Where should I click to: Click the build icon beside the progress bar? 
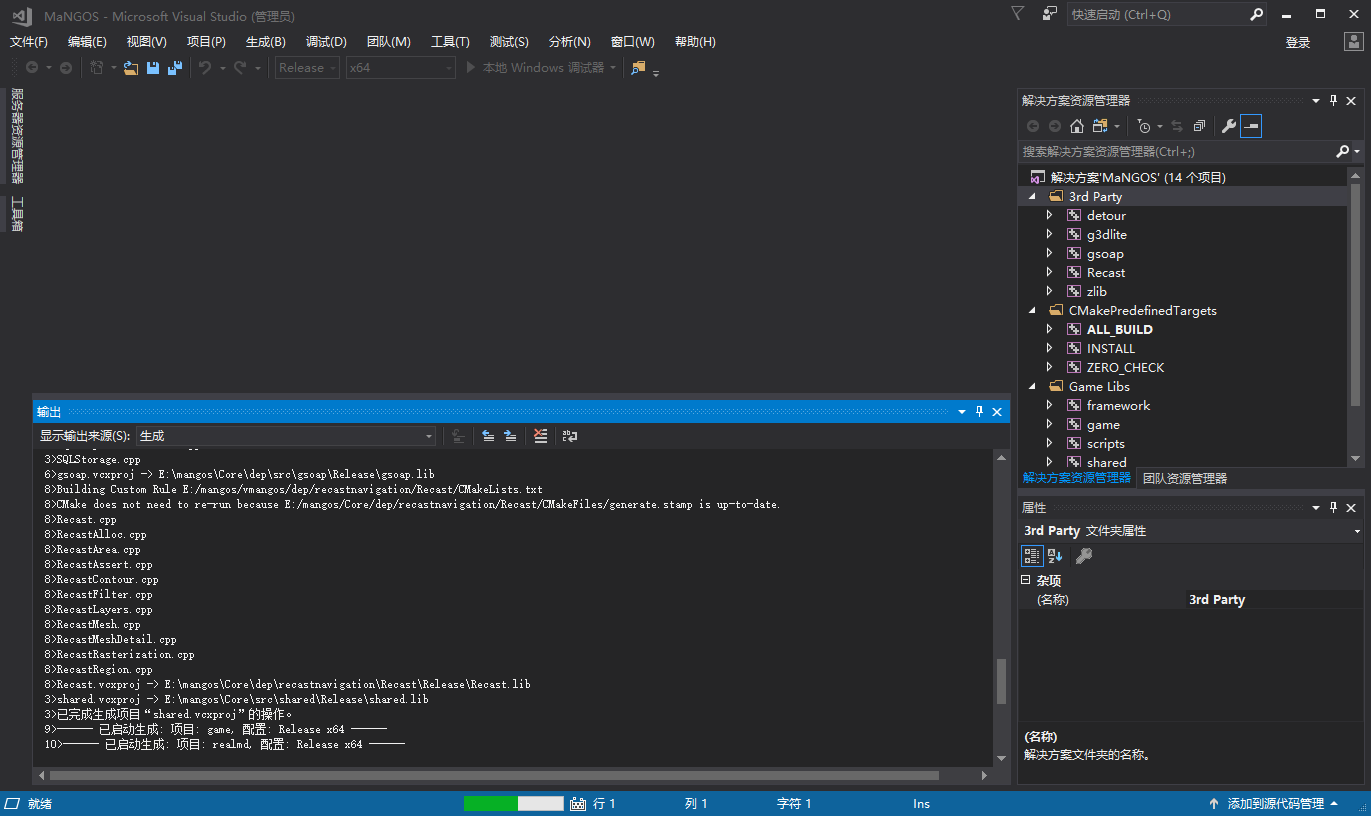[578, 804]
